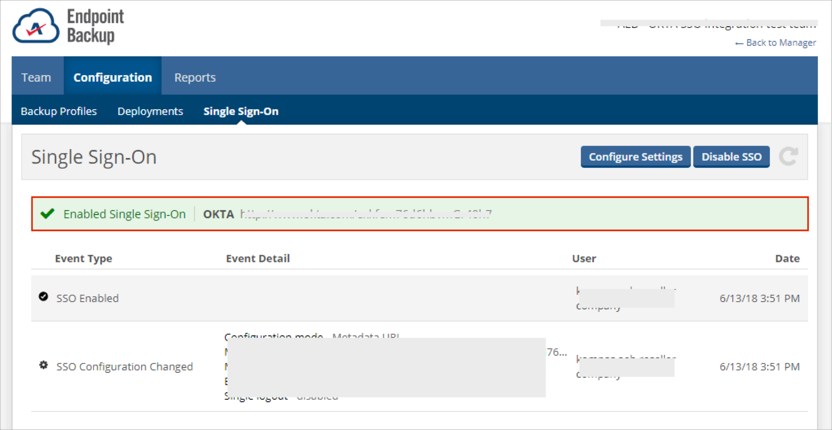Click the SSO Enabled event check icon

click(x=43, y=298)
